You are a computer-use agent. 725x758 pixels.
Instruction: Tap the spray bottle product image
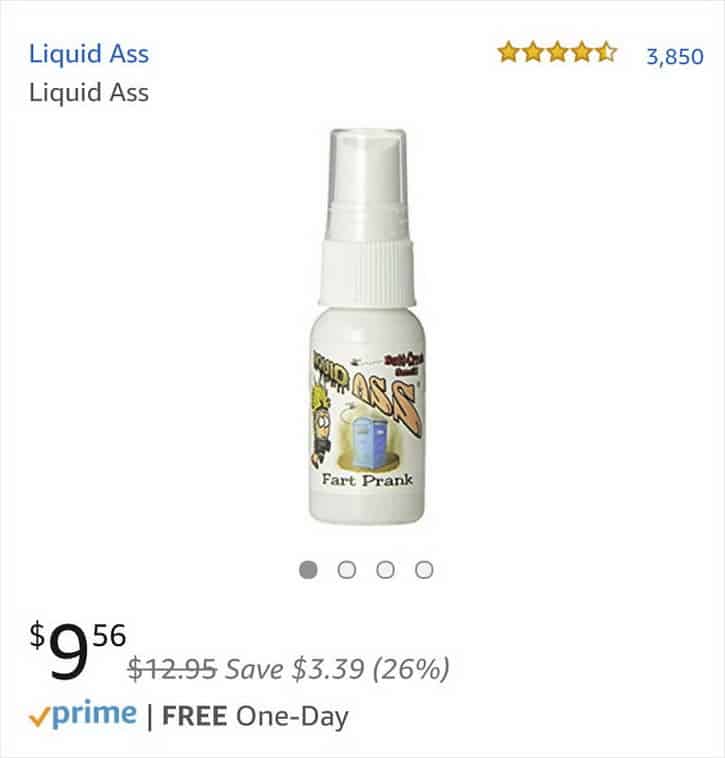(x=366, y=326)
